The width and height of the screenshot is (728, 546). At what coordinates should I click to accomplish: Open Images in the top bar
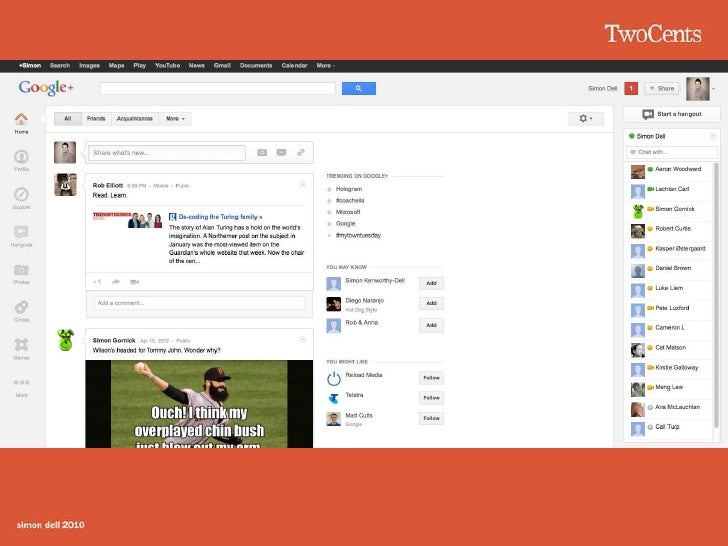coord(89,65)
